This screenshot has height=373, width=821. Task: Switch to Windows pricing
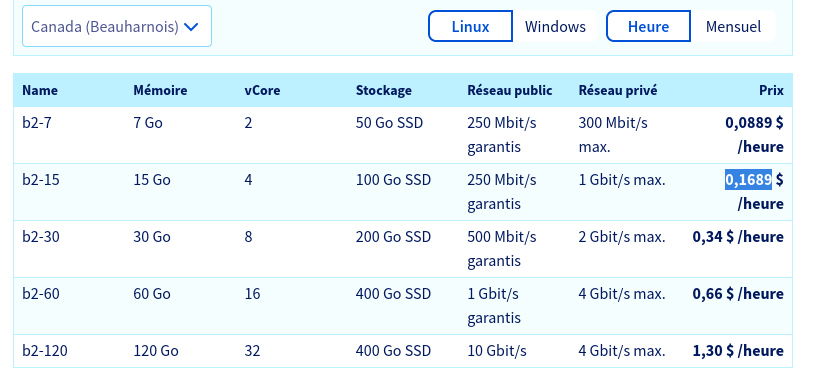pyautogui.click(x=555, y=26)
